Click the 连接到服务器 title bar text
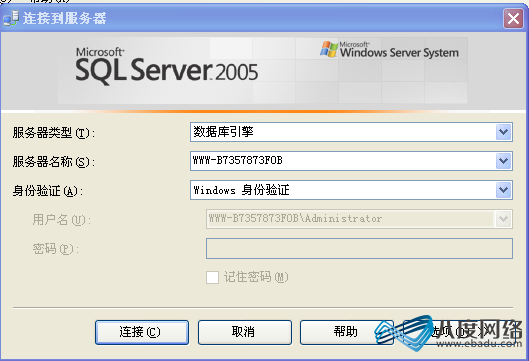 pyautogui.click(x=64, y=18)
